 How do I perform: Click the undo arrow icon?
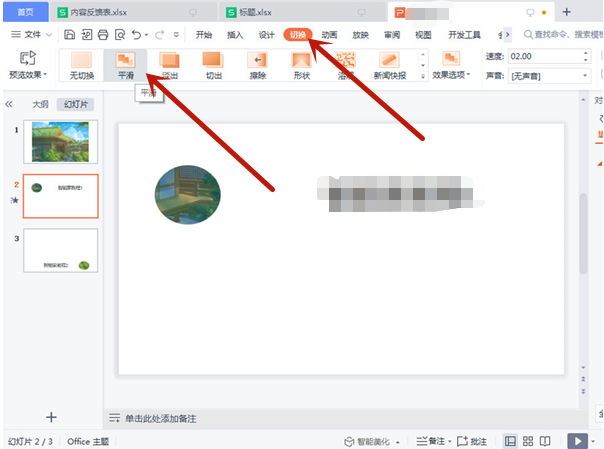[x=137, y=34]
